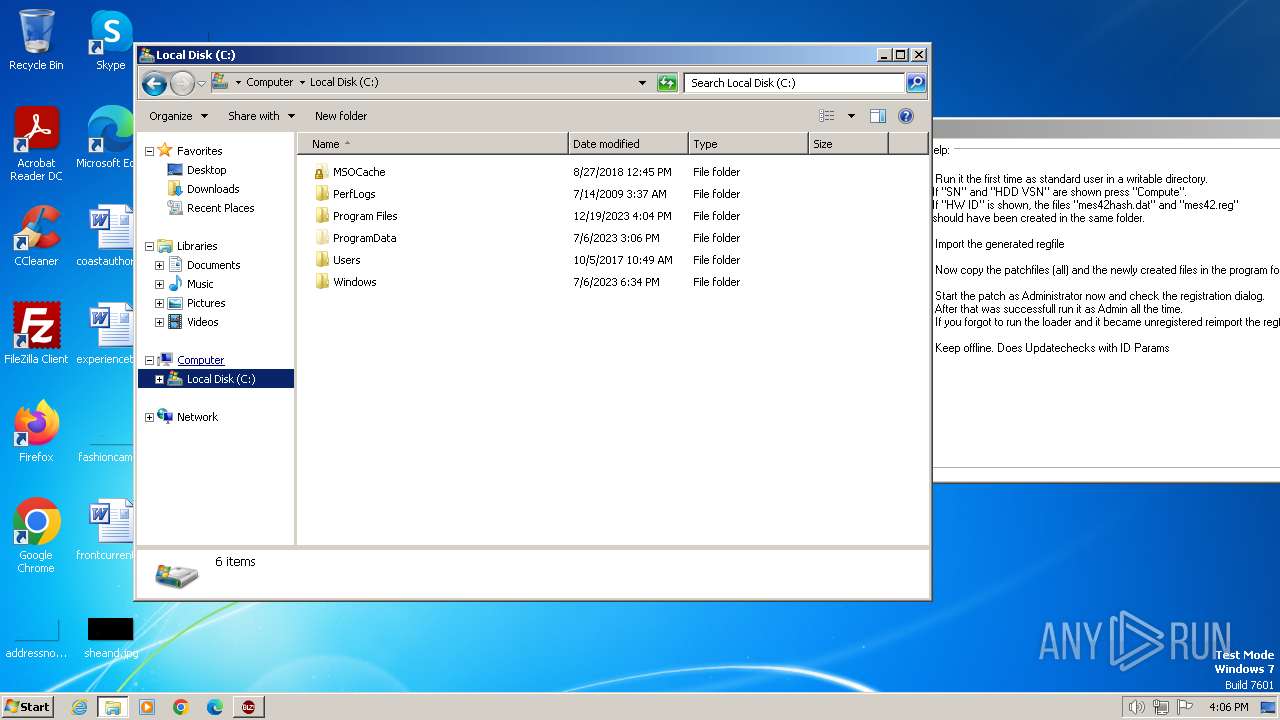
Task: Sort by the Type column header
Action: tap(748, 144)
